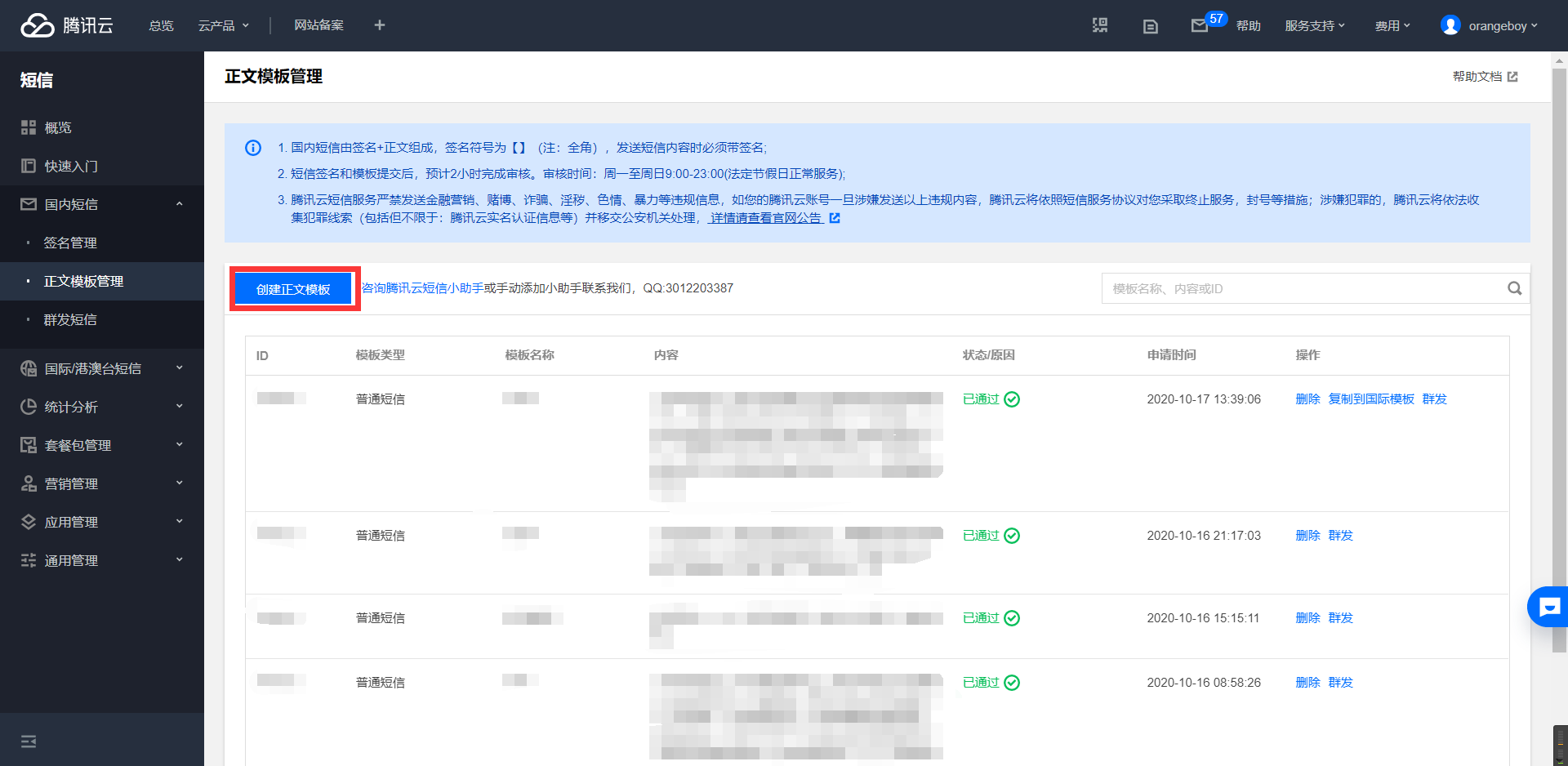
Task: Select 群发短信 in sidebar
Action: (70, 319)
